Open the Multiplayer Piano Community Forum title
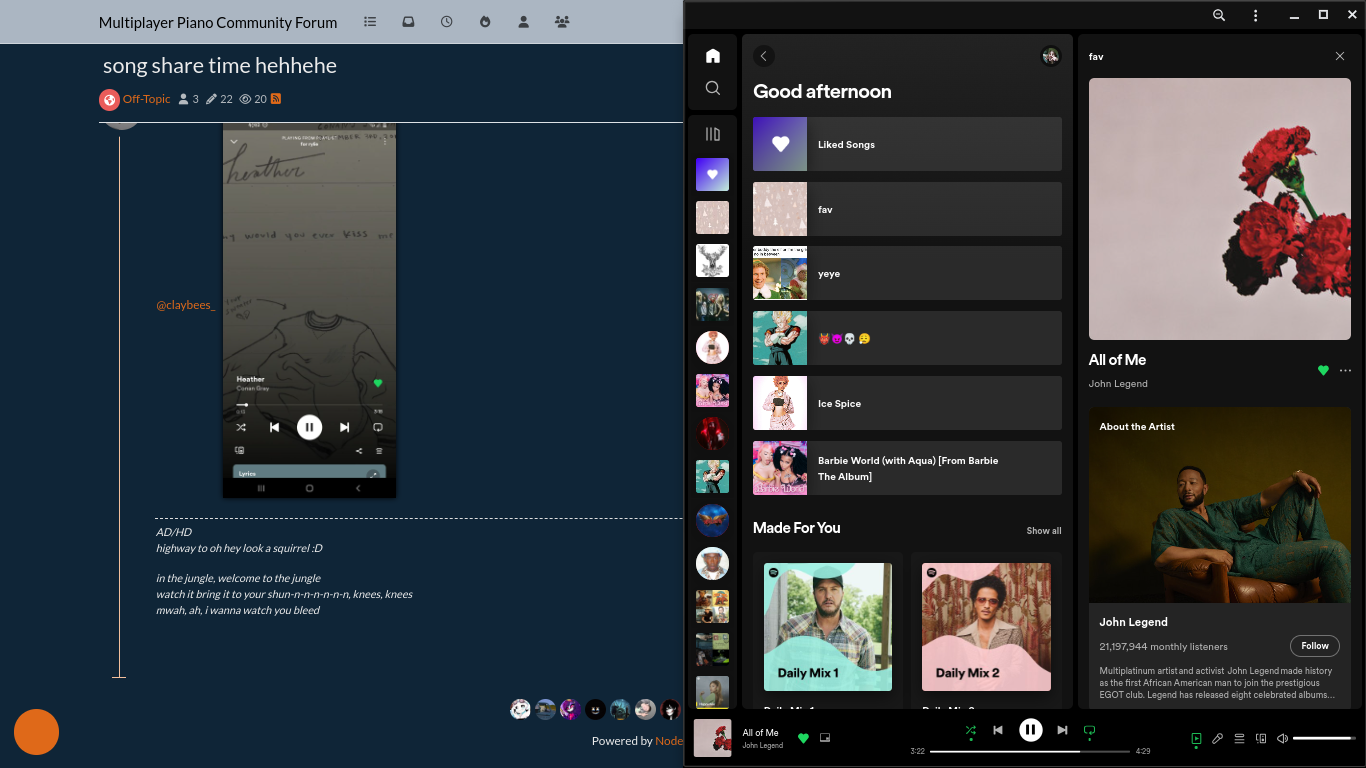Viewport: 1366px width, 768px height. pos(218,22)
